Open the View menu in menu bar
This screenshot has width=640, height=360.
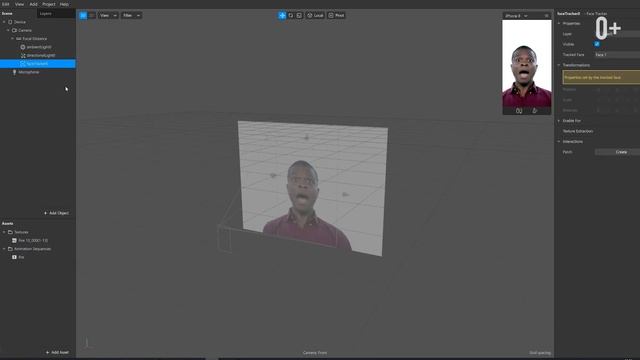pos(19,4)
